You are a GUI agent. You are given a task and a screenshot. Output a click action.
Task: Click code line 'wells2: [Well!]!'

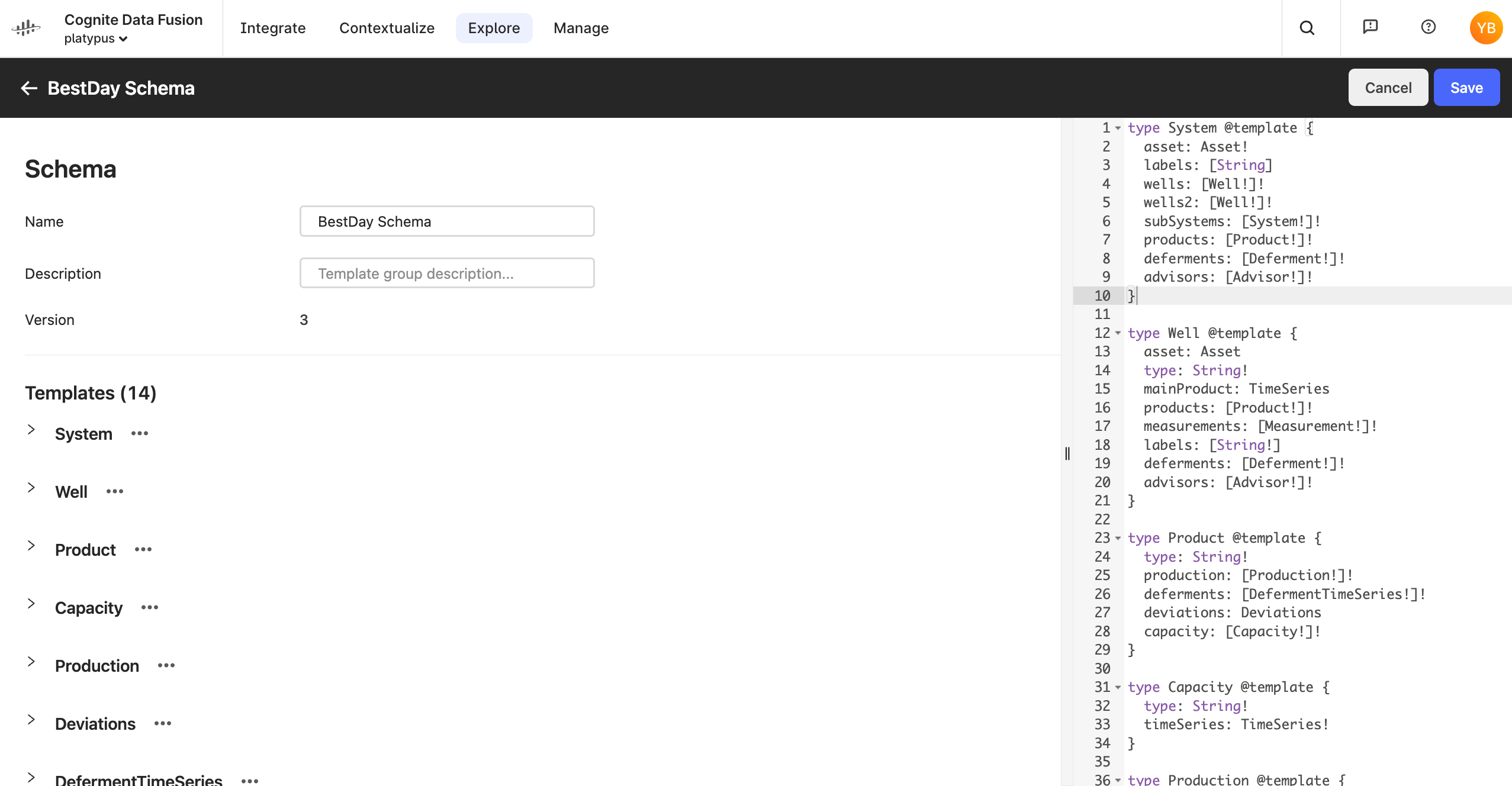1208,202
